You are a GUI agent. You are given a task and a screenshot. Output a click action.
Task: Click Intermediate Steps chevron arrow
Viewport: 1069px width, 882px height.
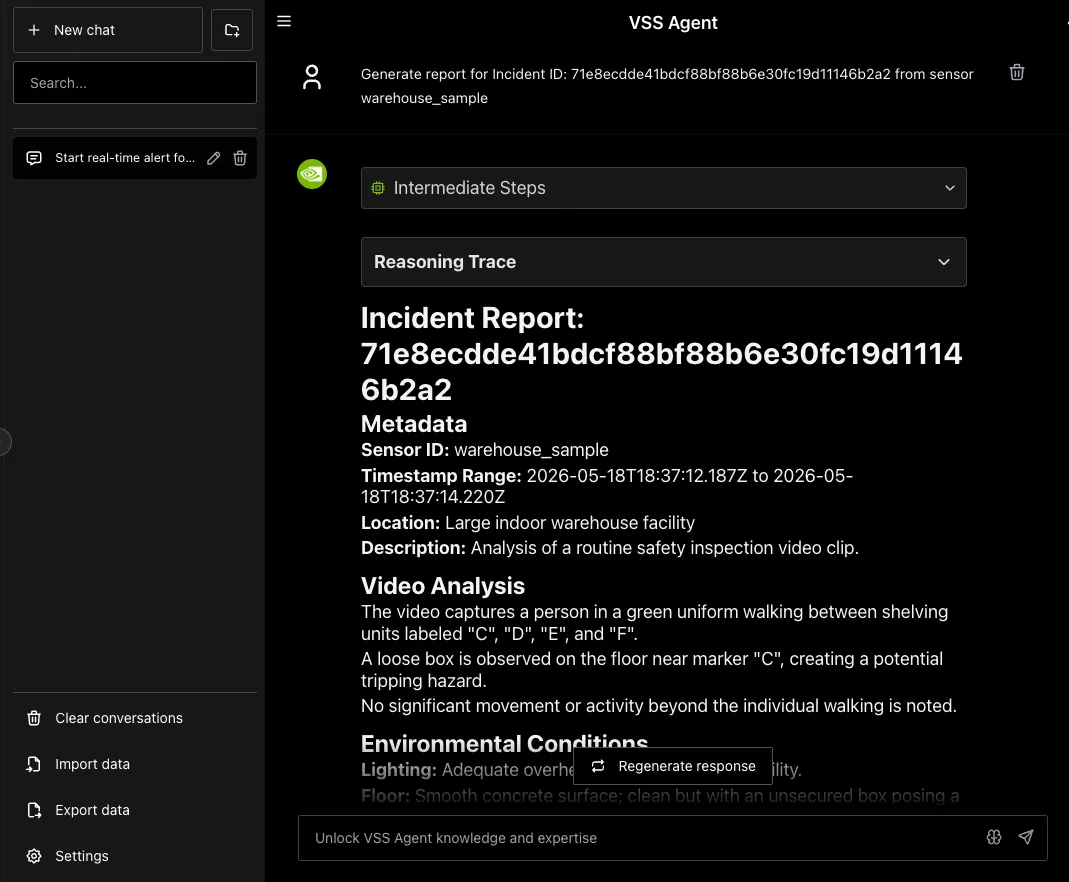[x=950, y=188]
